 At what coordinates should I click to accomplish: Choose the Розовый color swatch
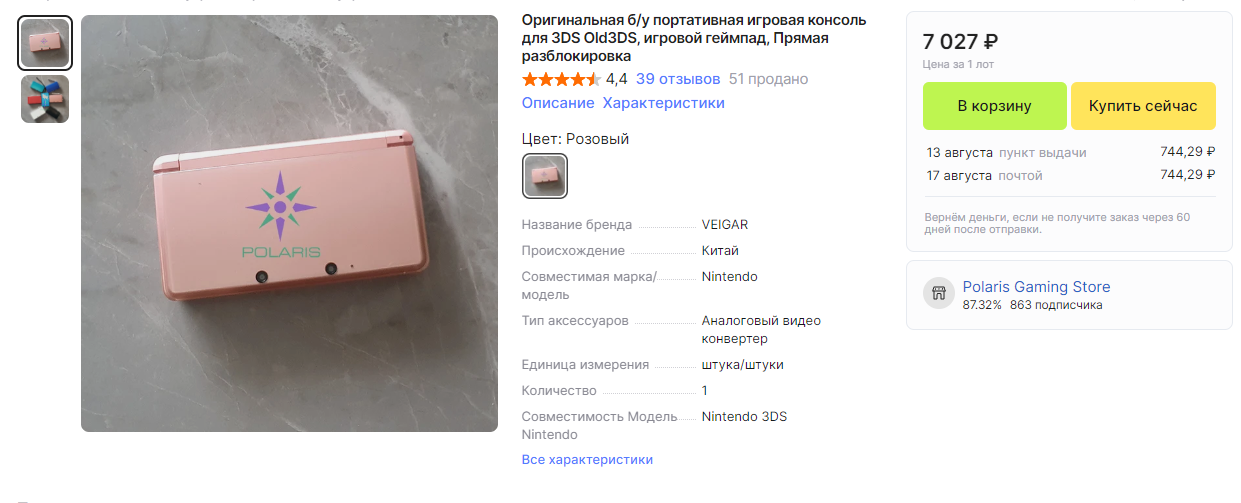(545, 176)
